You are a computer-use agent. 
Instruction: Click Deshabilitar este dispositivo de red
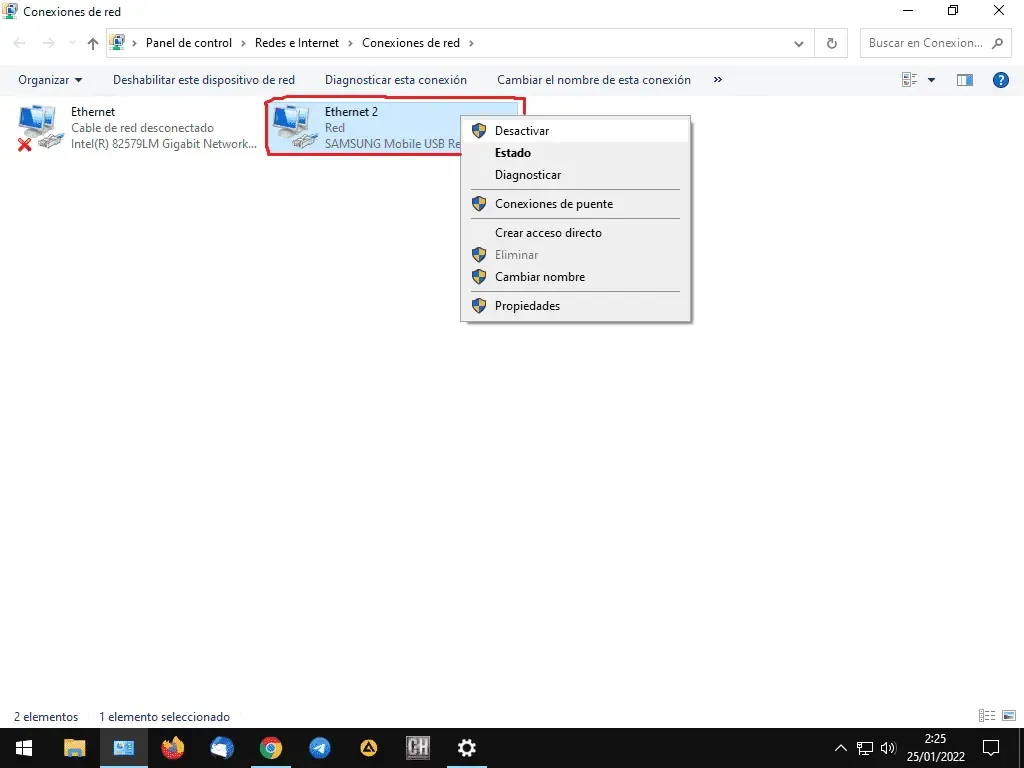[204, 80]
